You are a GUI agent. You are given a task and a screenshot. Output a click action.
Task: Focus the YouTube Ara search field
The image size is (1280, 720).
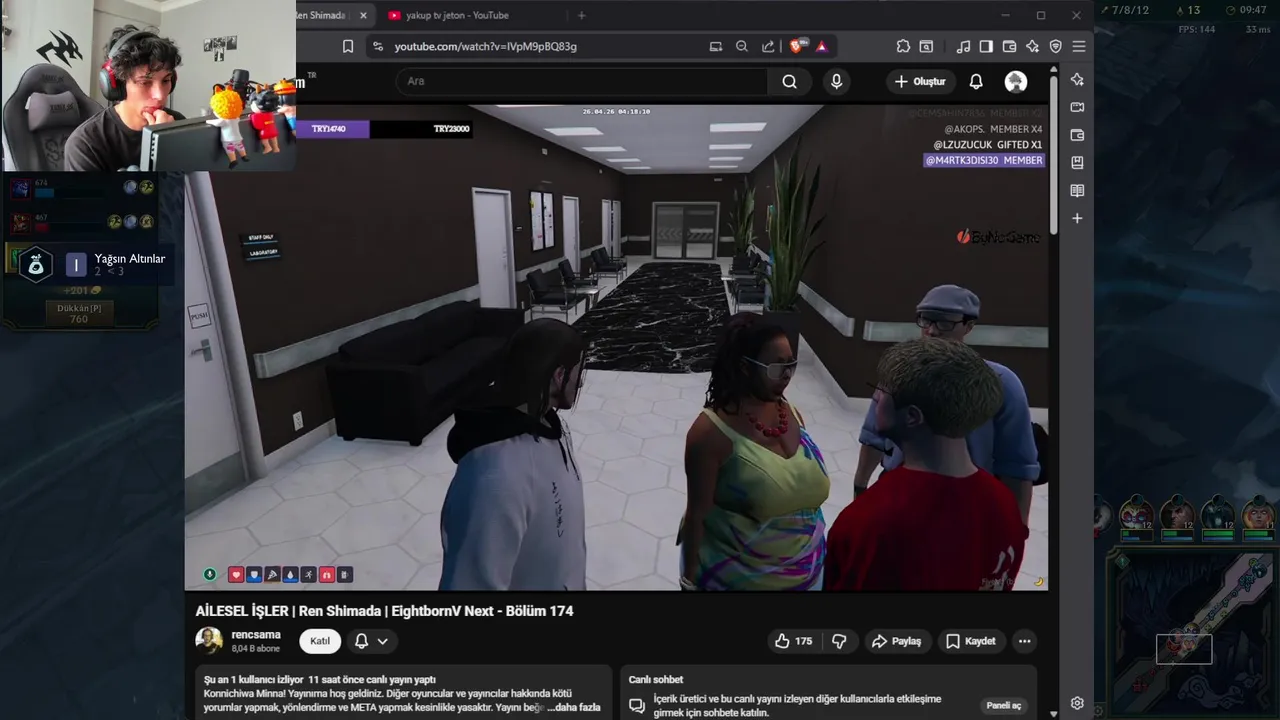click(x=582, y=82)
